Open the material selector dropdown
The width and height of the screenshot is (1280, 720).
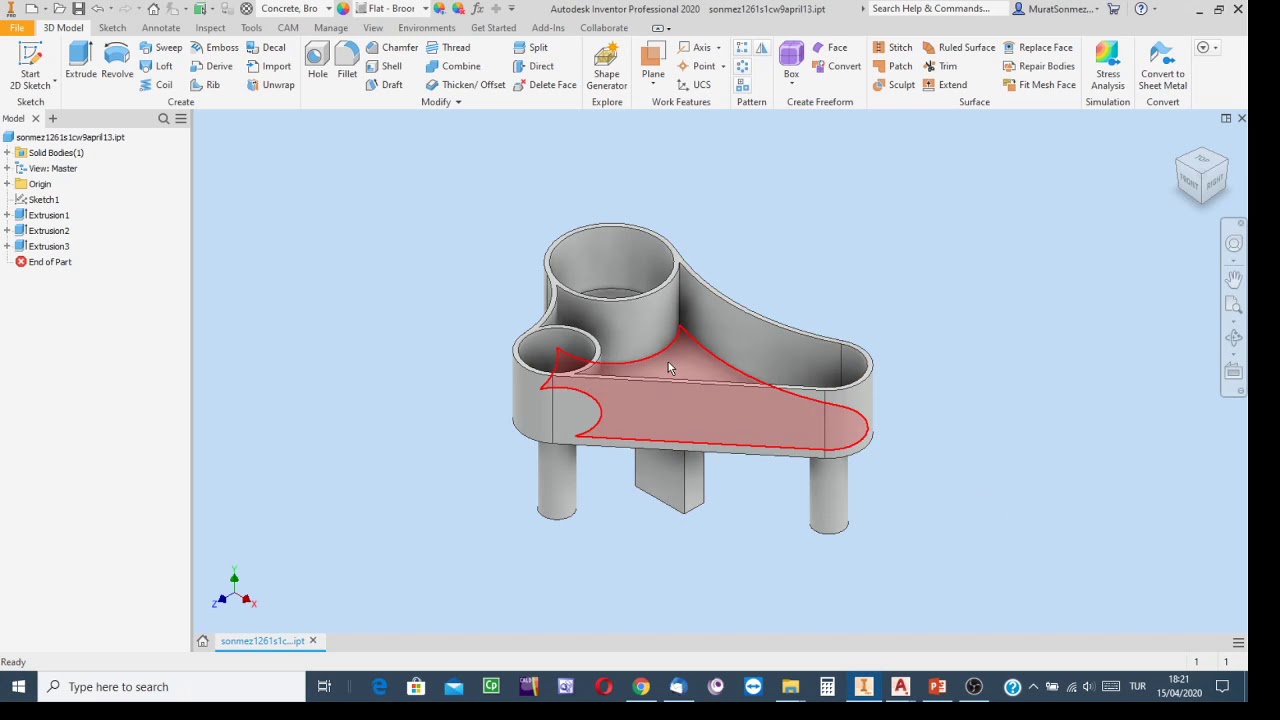tap(328, 9)
